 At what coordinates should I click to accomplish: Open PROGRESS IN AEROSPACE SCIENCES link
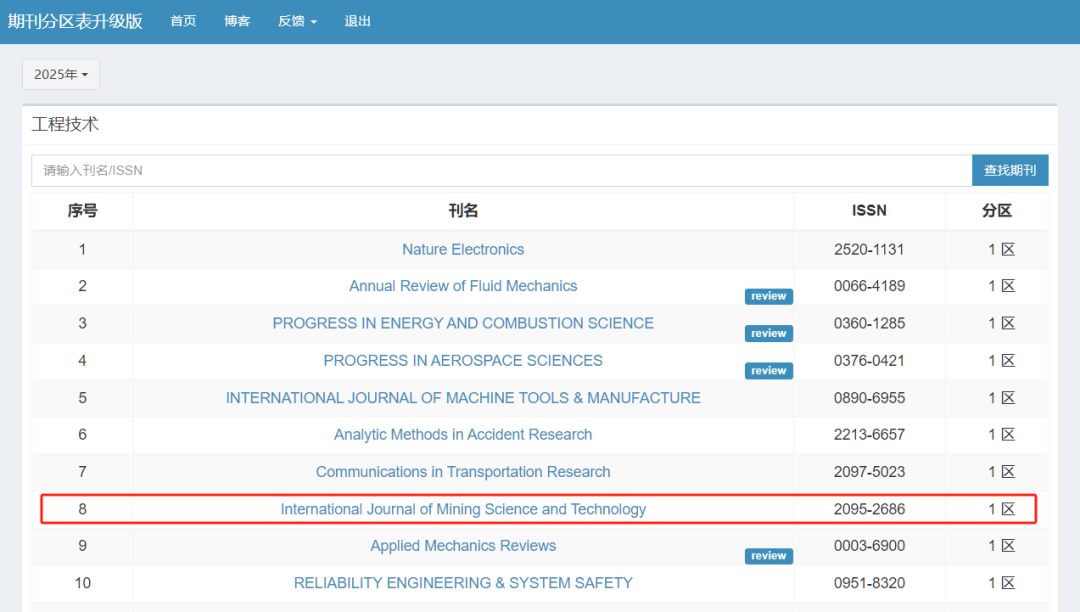coord(463,360)
